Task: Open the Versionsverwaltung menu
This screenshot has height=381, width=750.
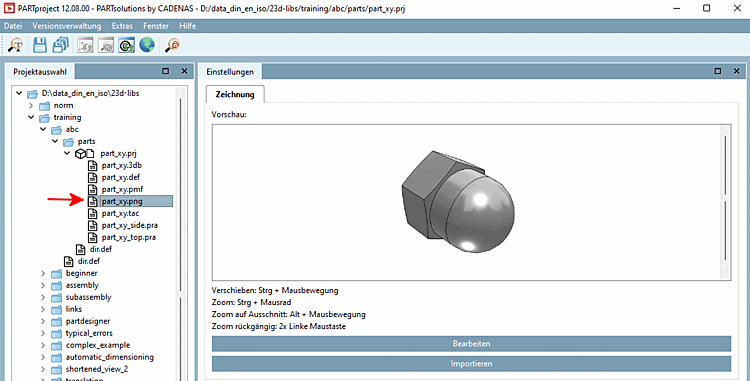Action: (66, 26)
